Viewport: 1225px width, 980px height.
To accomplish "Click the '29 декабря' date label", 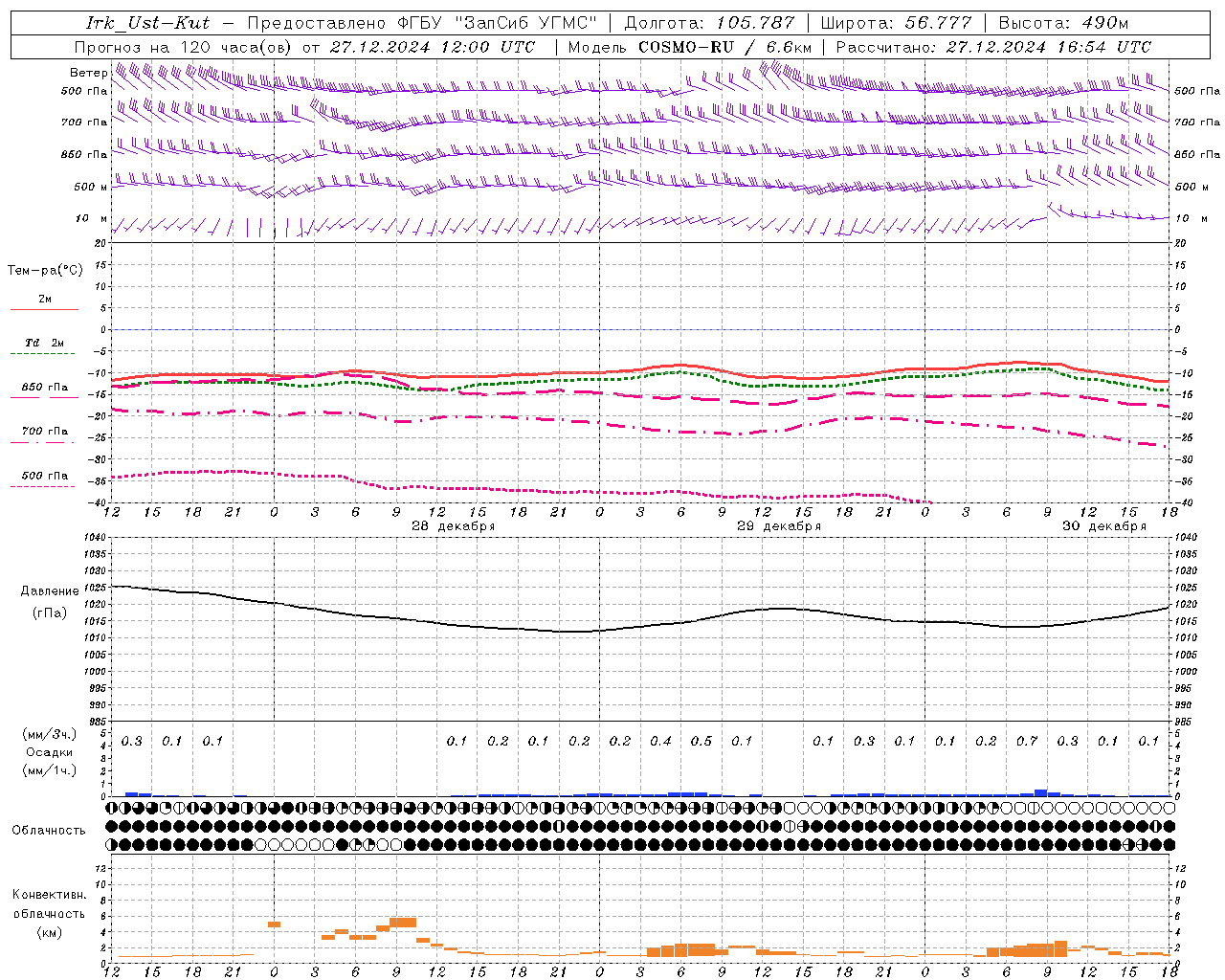I will click(x=779, y=525).
